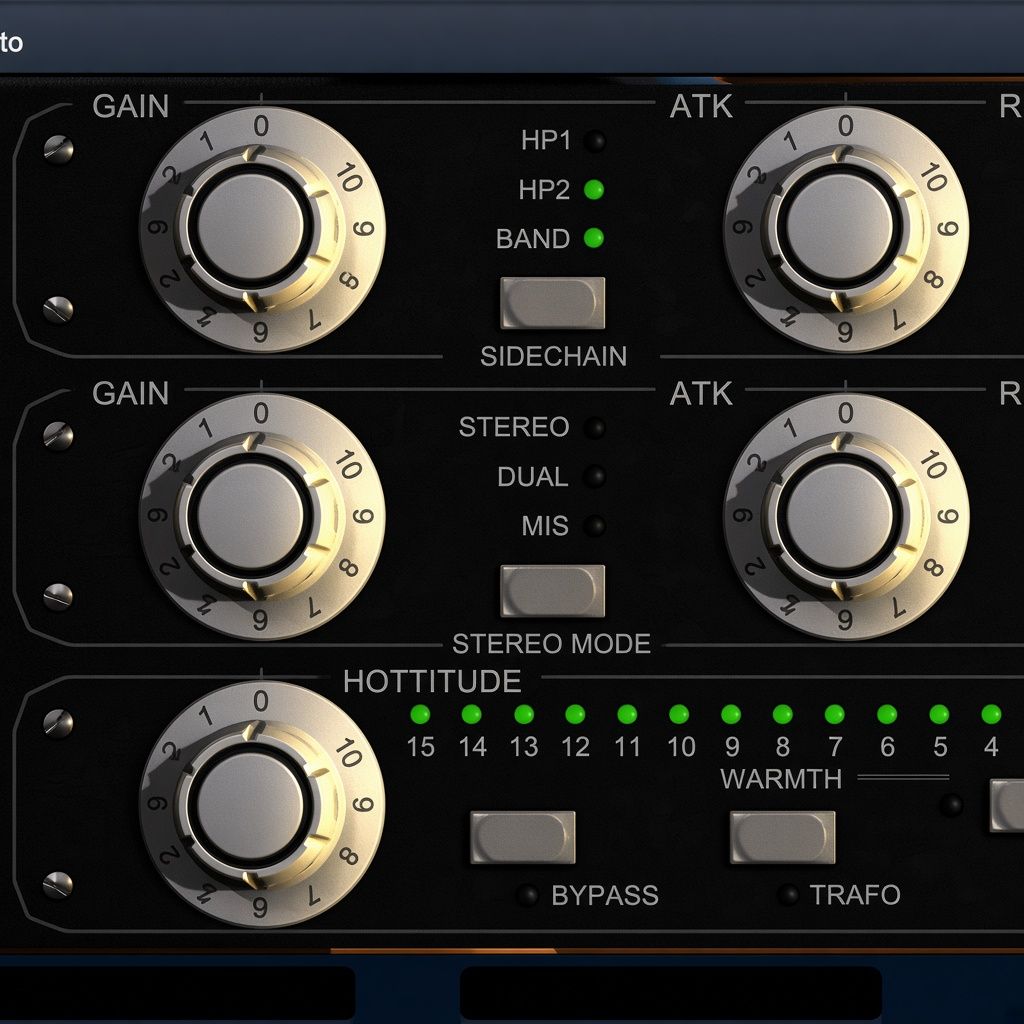
Task: Click the black display field at bottom center
Action: (x=671, y=993)
